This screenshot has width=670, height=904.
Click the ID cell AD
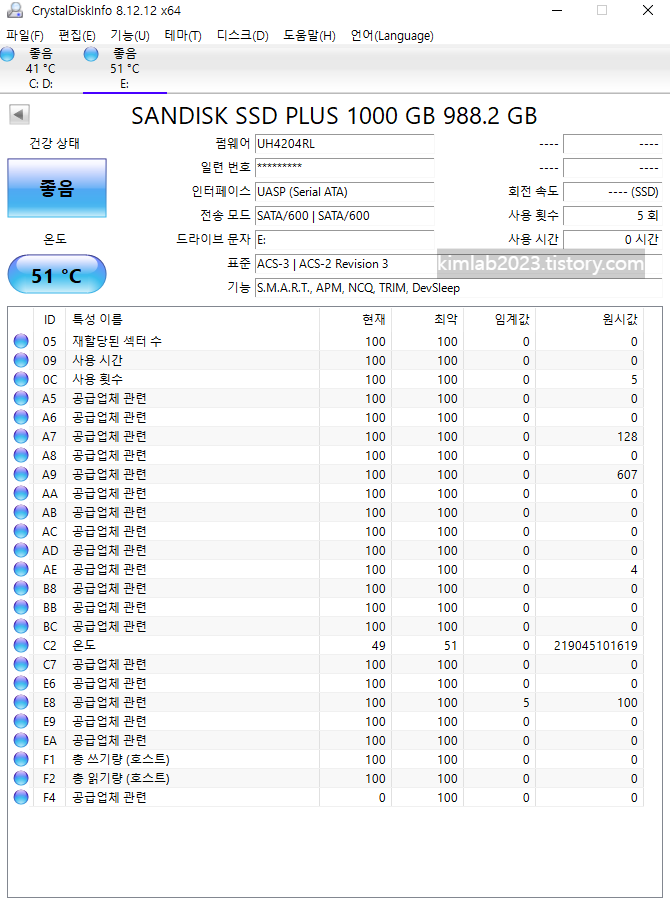50,551
